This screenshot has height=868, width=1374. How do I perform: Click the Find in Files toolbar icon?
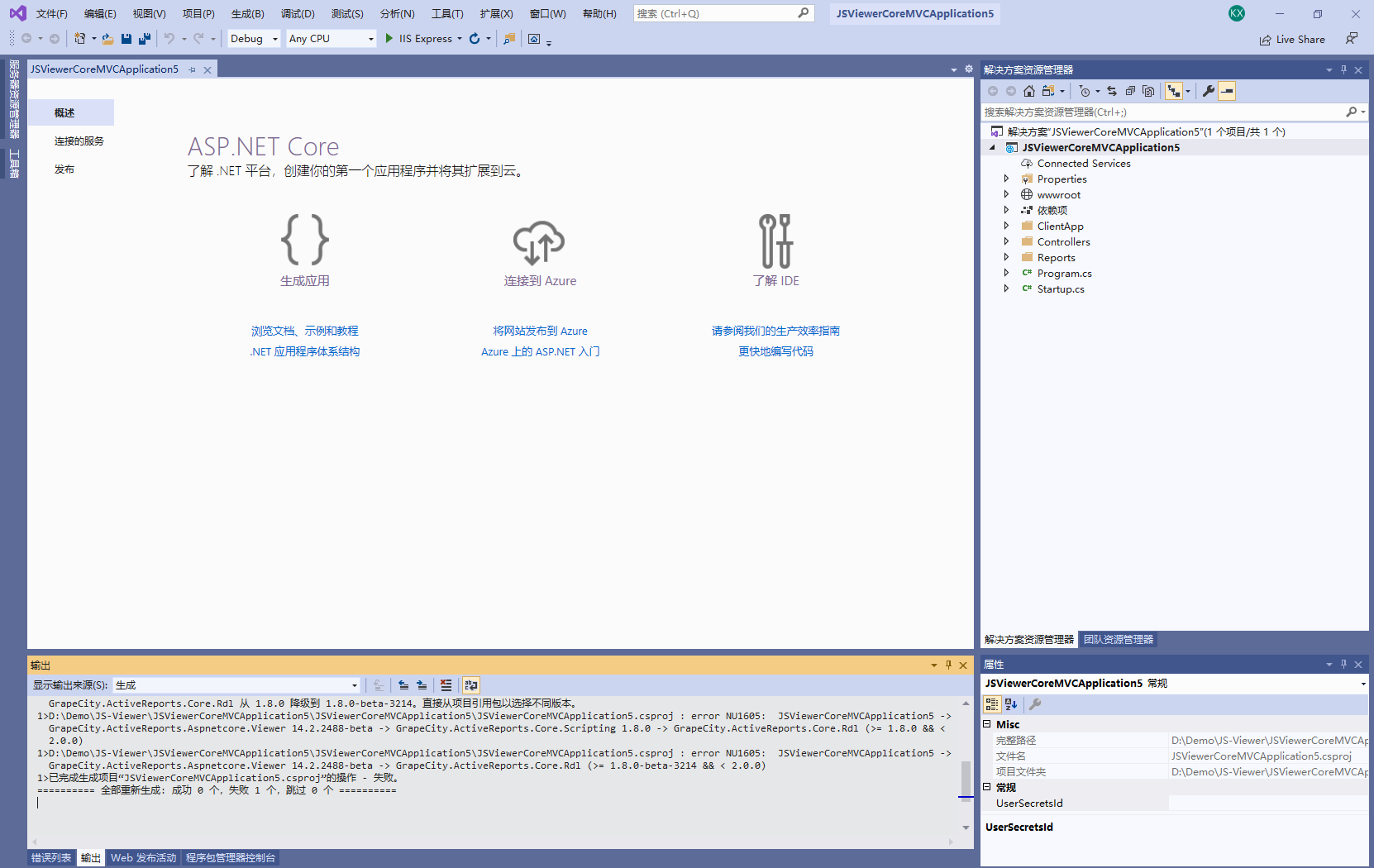point(509,38)
